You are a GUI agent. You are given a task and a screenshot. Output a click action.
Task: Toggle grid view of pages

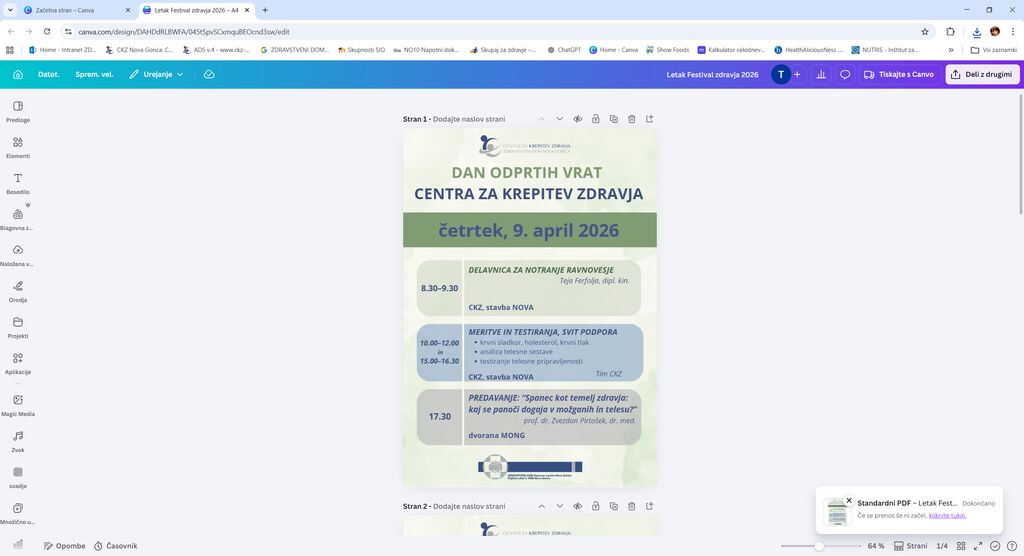point(962,546)
